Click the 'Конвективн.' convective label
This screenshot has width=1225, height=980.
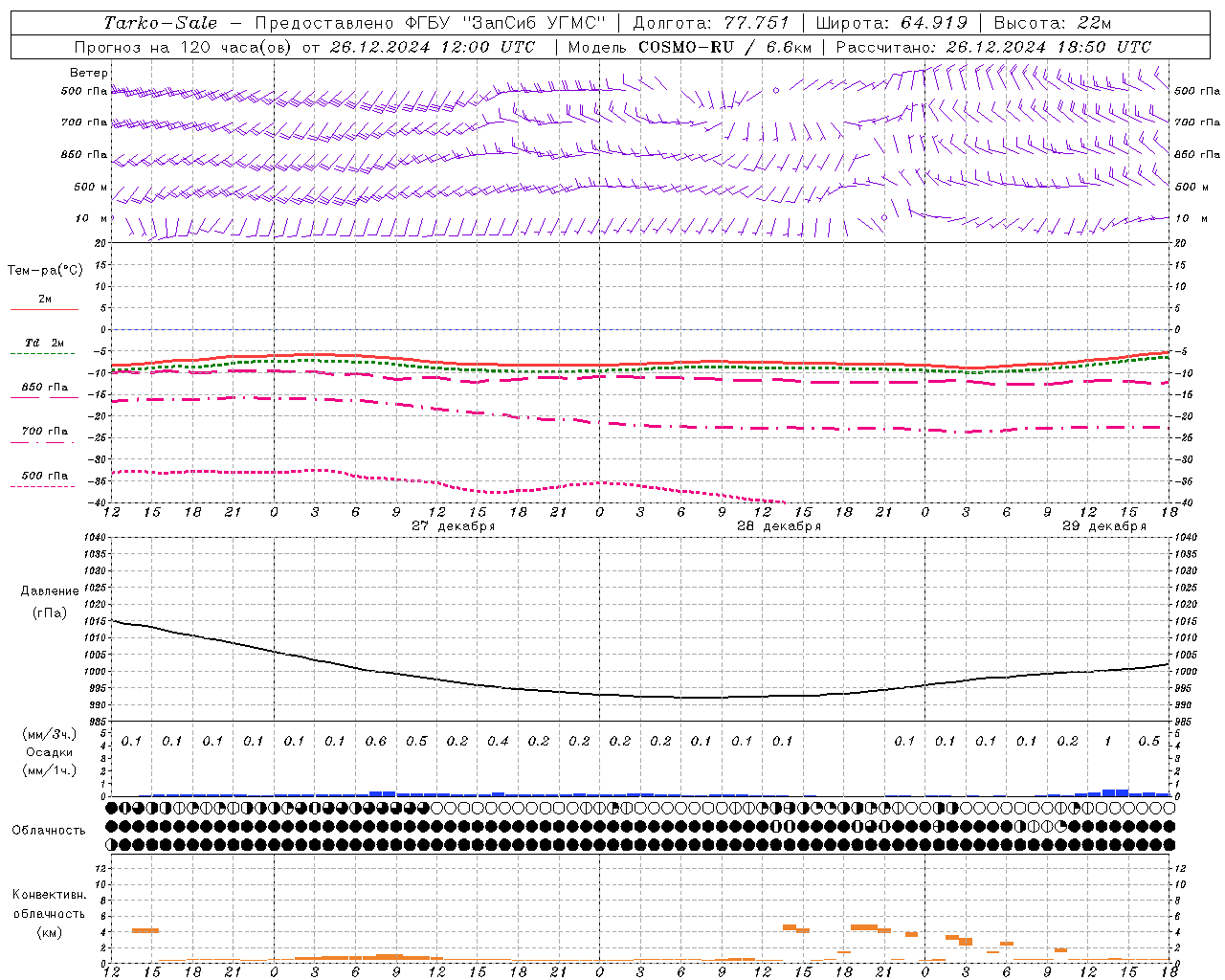(x=50, y=895)
